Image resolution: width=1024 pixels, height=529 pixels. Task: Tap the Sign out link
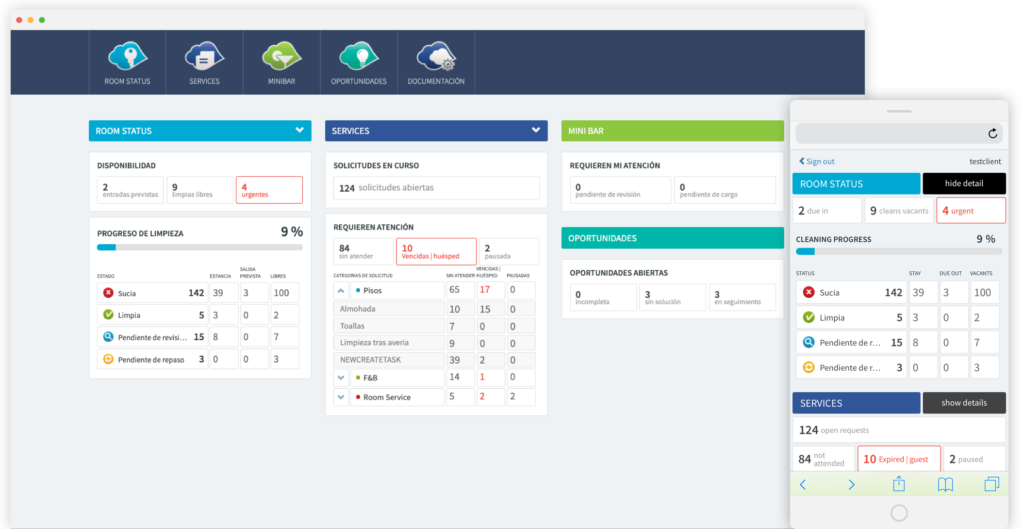point(816,161)
